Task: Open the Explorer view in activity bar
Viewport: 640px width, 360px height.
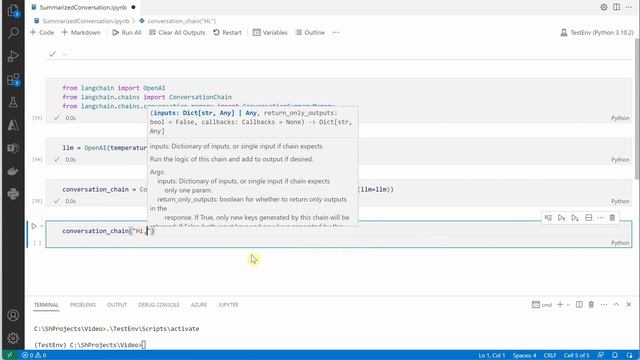Action: click(13, 10)
